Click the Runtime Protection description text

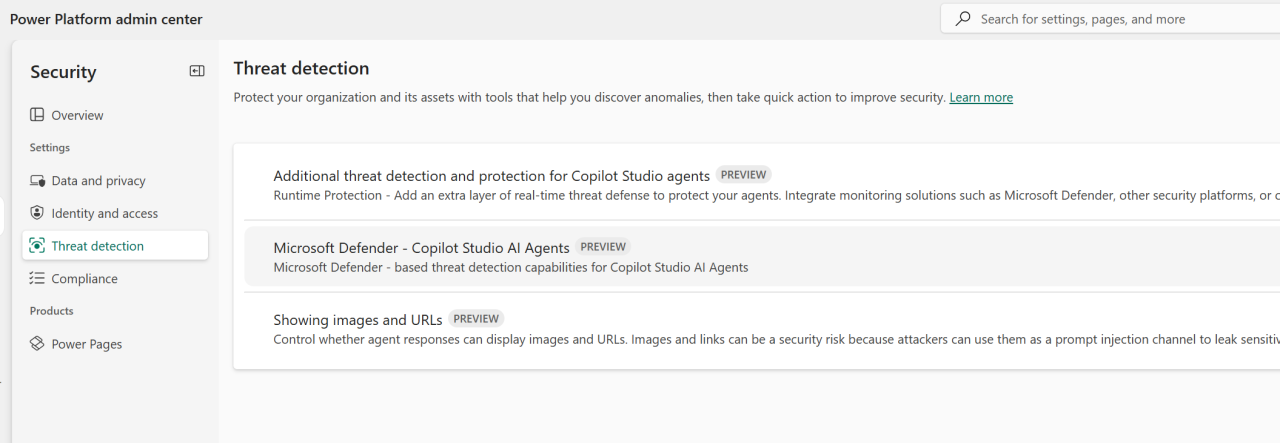point(776,195)
